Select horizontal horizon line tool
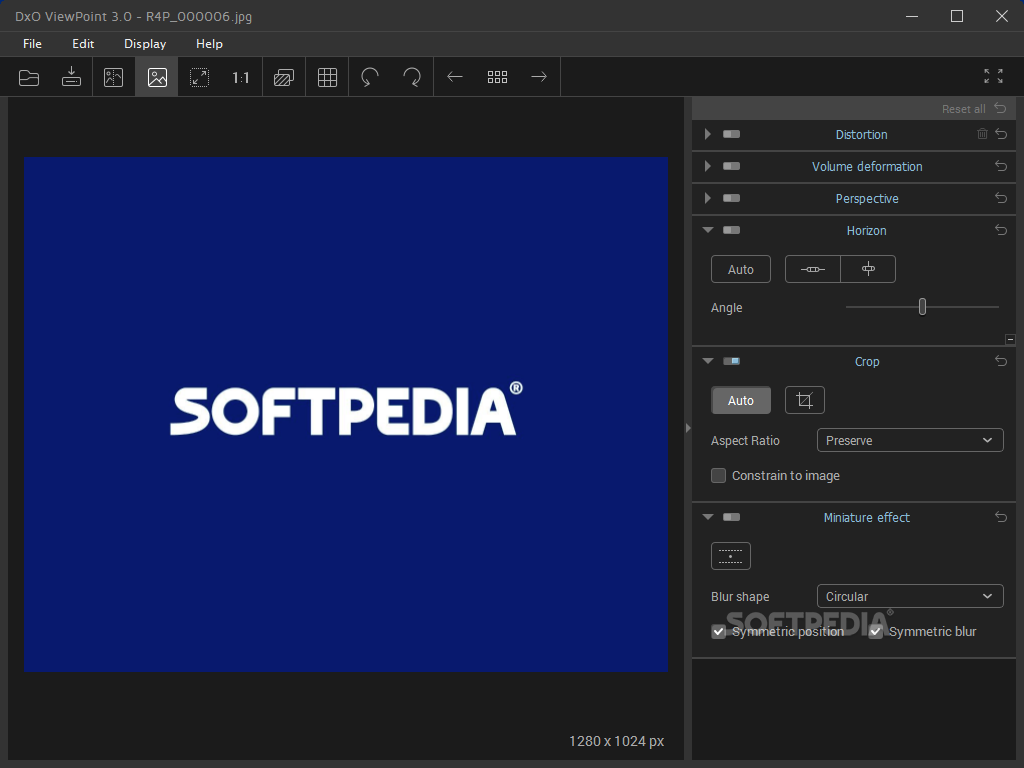Viewport: 1024px width, 768px height. pos(812,269)
